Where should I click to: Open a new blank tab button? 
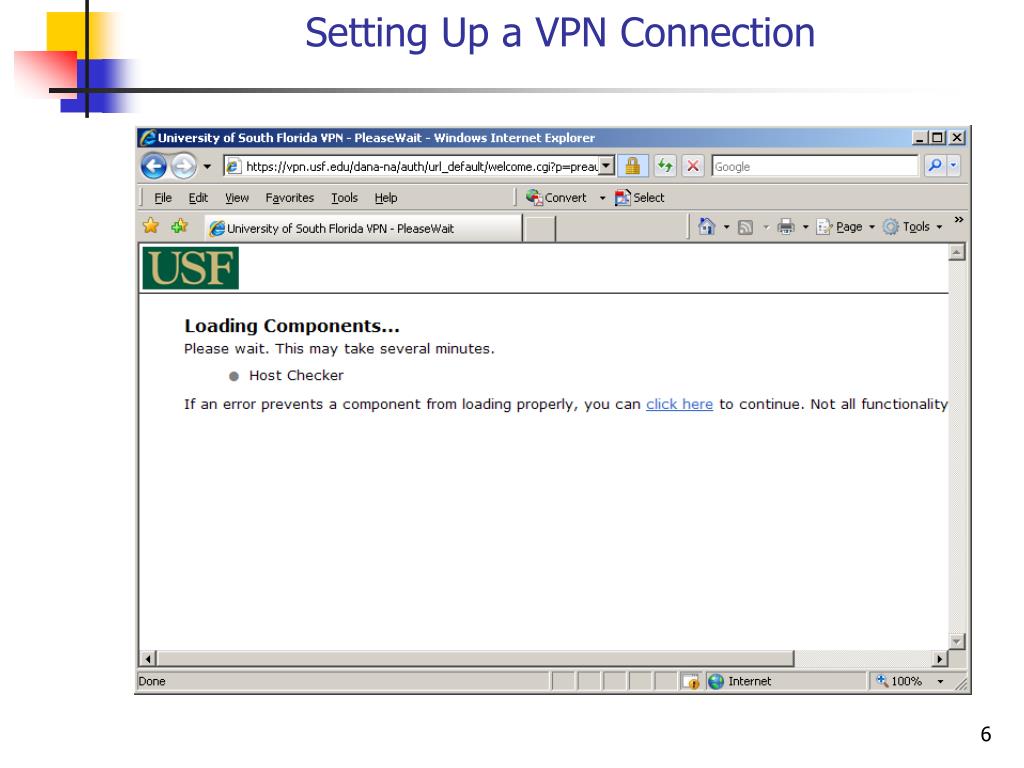click(x=540, y=229)
